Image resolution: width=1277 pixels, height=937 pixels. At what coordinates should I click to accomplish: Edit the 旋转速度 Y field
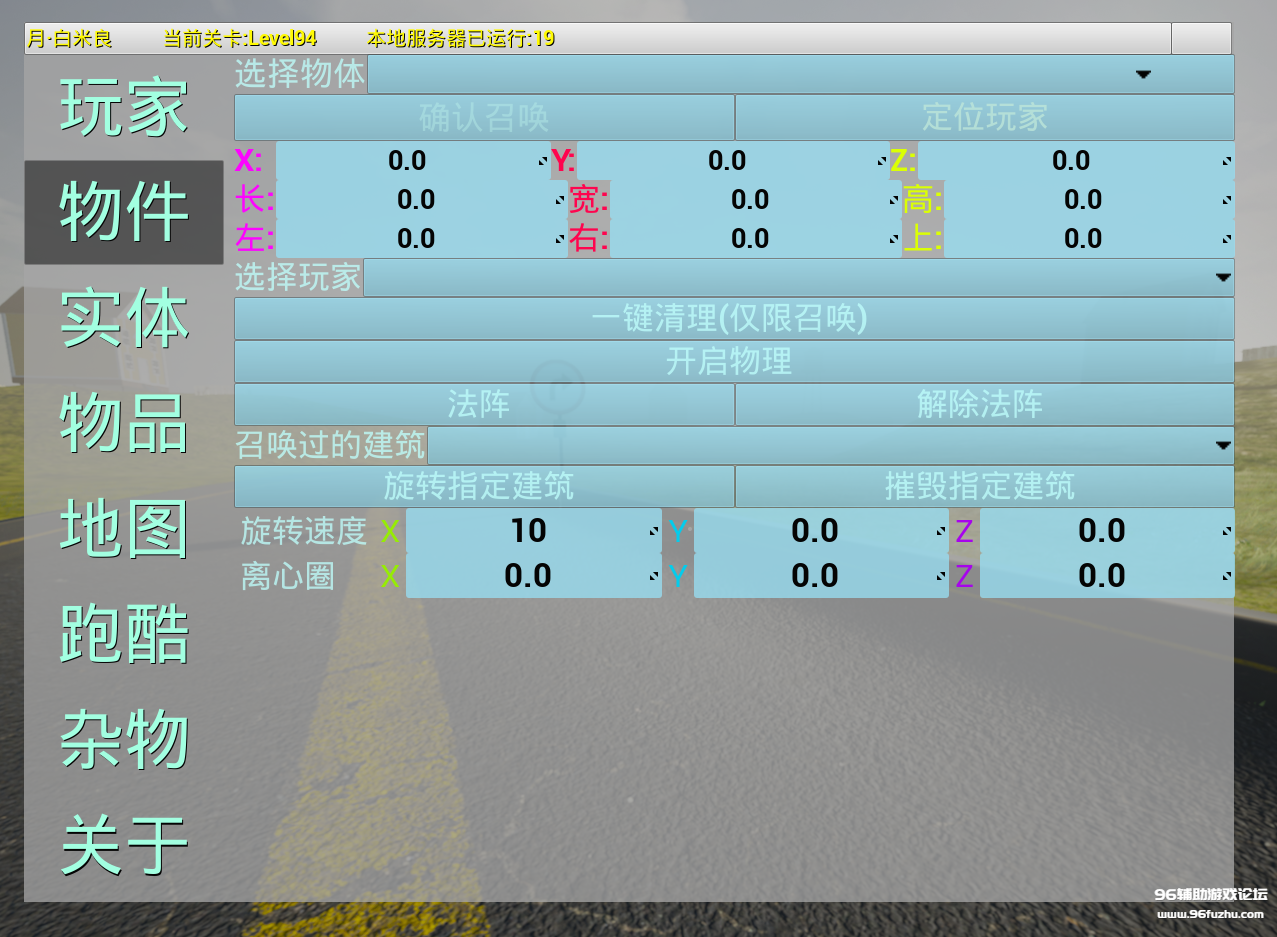point(820,531)
